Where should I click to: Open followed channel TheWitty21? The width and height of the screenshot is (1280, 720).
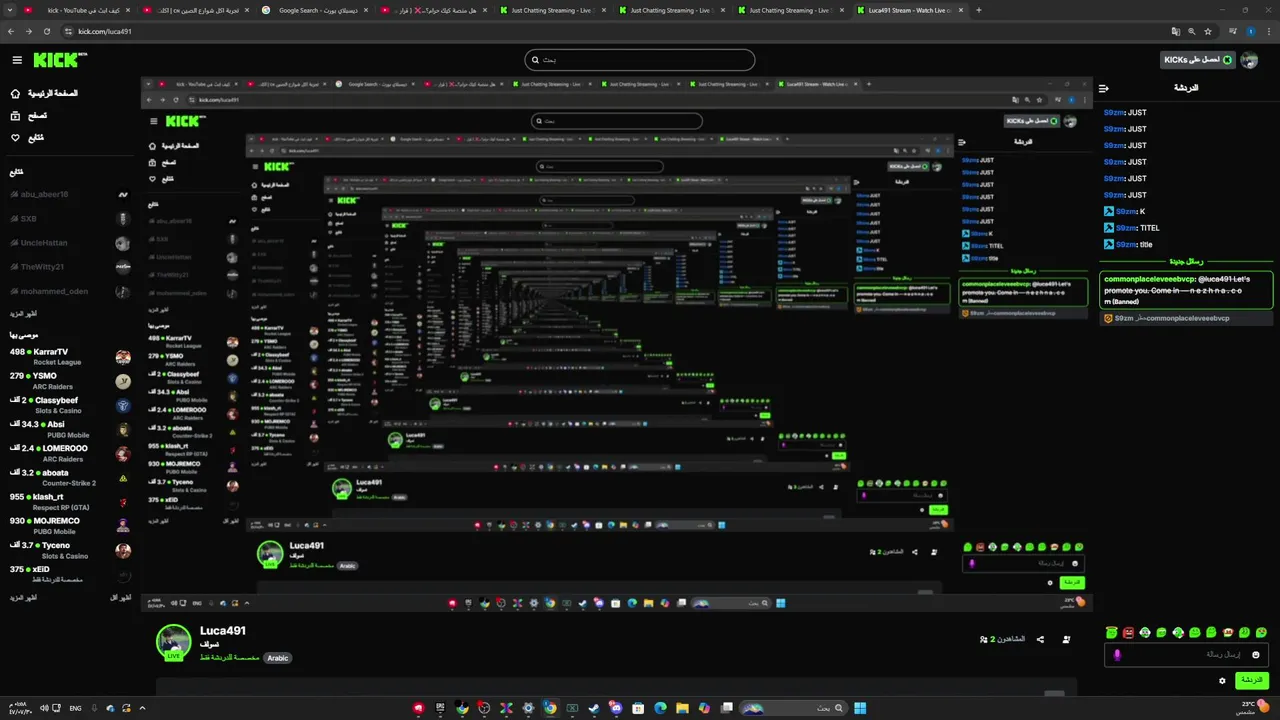coord(70,267)
